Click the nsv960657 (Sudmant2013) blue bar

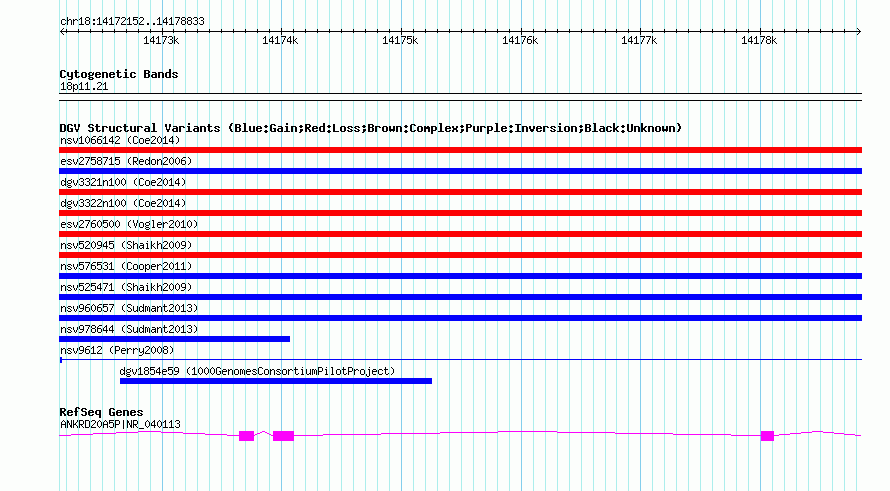pos(460,318)
